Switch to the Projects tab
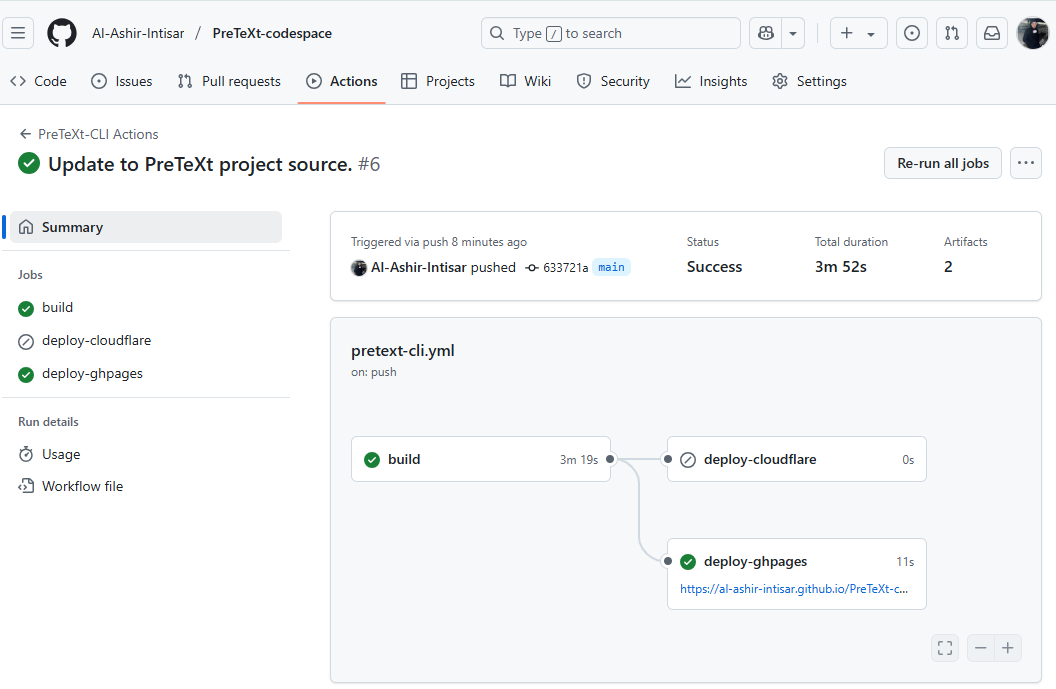Viewport: 1056px width, 689px height. (438, 81)
